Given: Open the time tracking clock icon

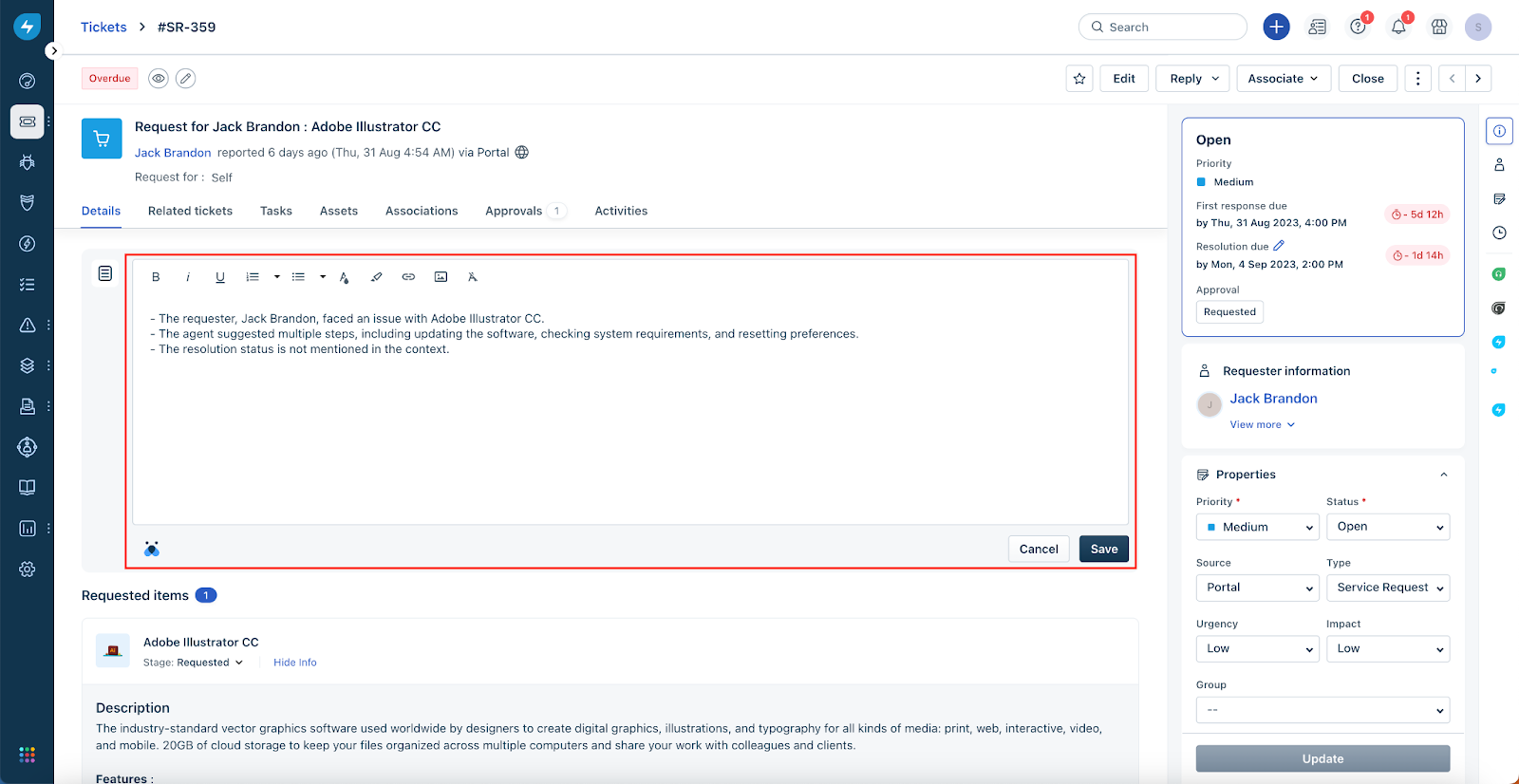Looking at the screenshot, I should tap(1499, 233).
